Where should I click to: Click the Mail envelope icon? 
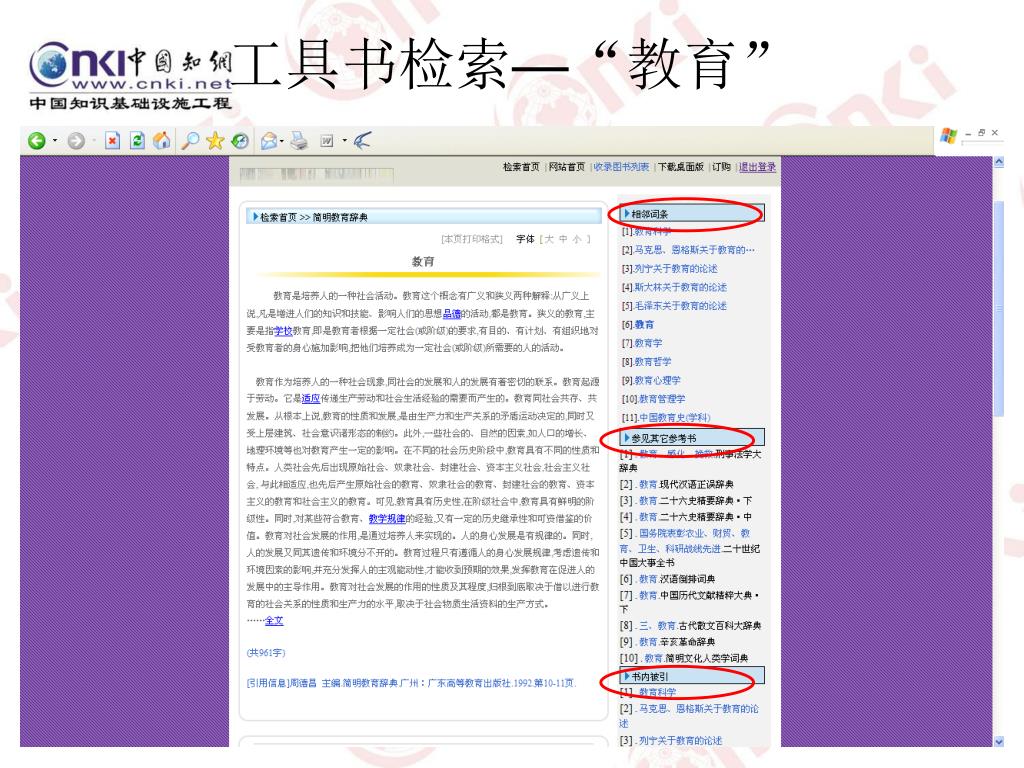pyautogui.click(x=268, y=140)
